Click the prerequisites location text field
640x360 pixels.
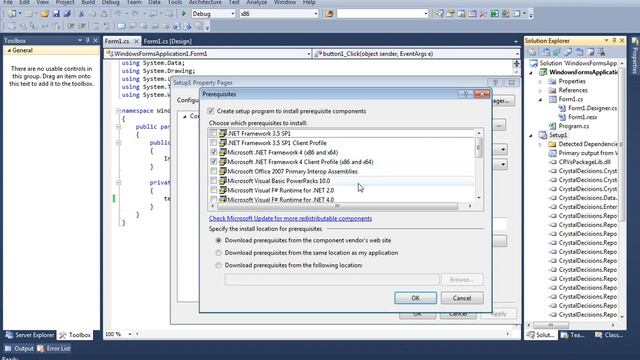point(332,280)
